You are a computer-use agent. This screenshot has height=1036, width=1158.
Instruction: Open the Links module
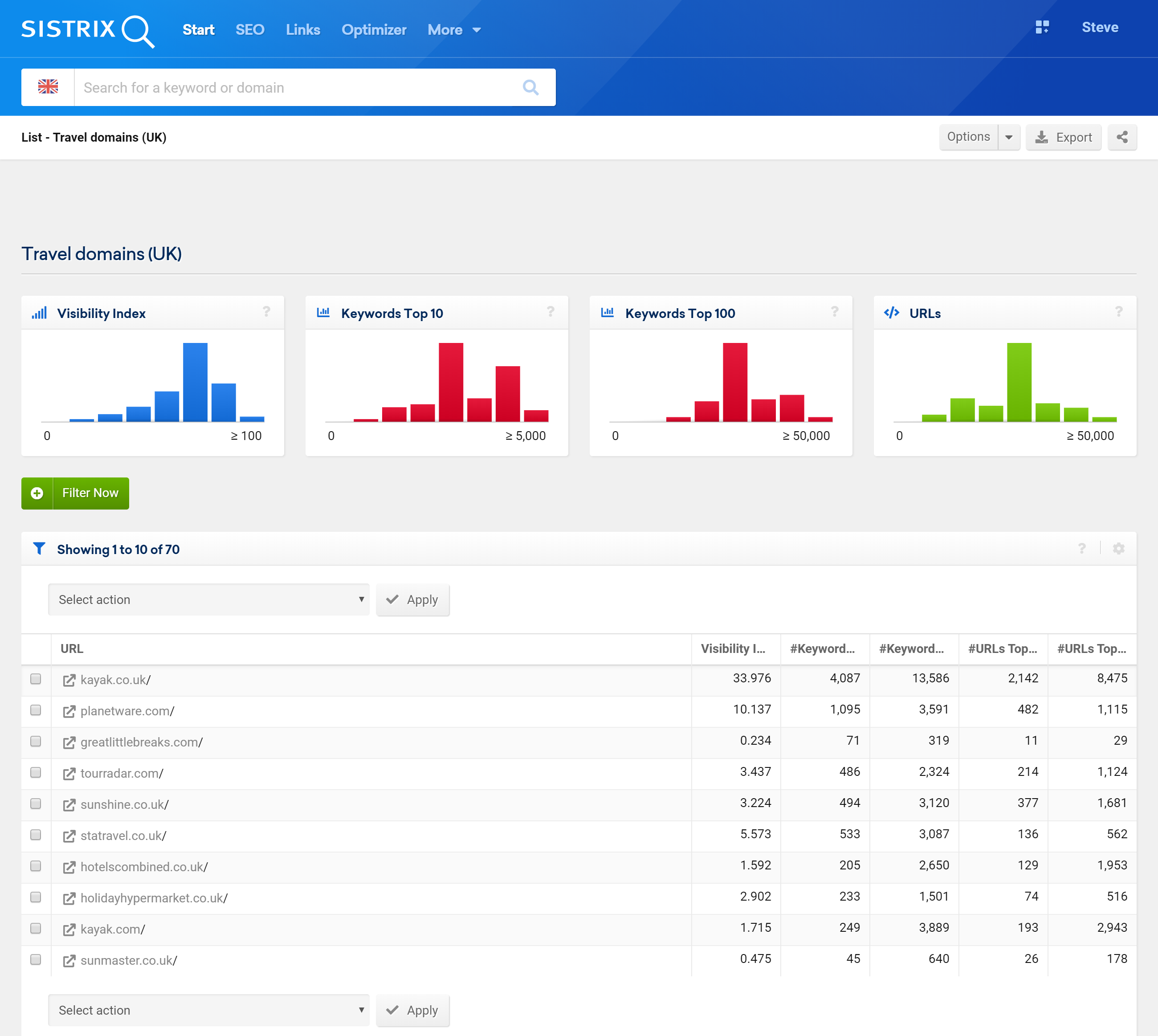click(x=303, y=29)
